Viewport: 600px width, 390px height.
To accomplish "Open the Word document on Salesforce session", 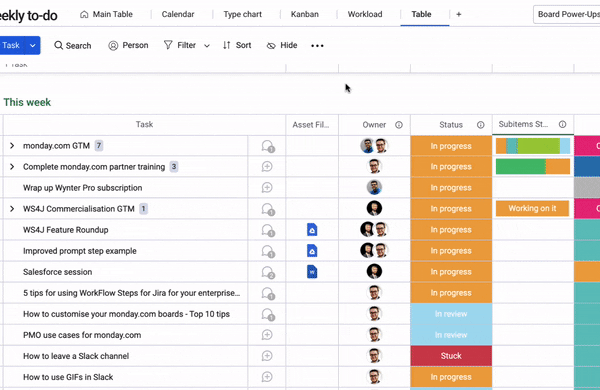I will (312, 272).
